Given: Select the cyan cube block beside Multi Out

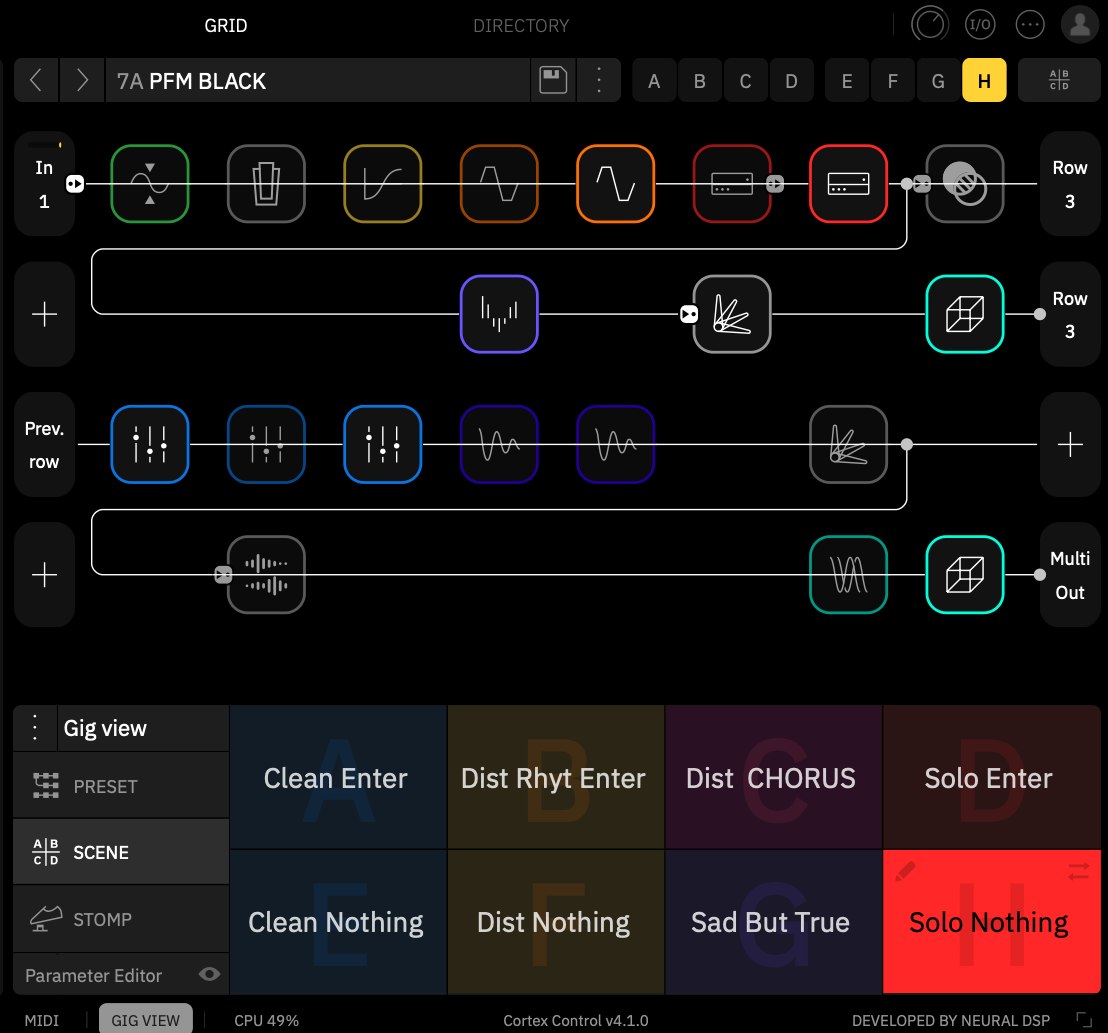Looking at the screenshot, I should coord(965,574).
